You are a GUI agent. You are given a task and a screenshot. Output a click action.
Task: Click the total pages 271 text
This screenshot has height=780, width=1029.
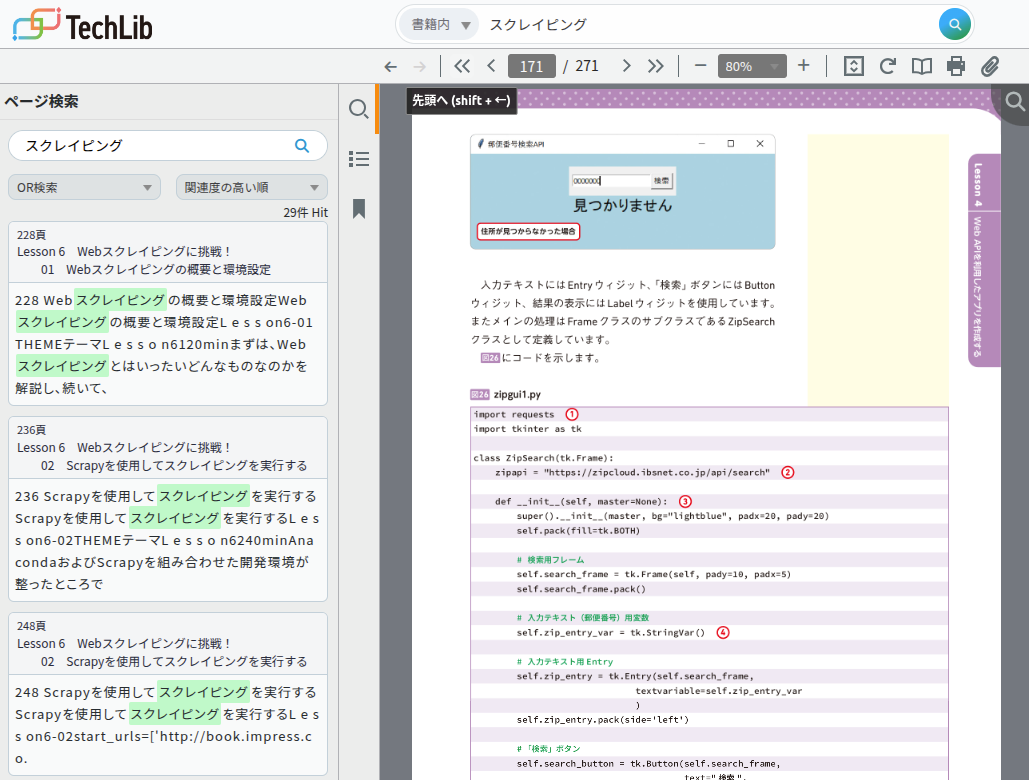(x=587, y=66)
